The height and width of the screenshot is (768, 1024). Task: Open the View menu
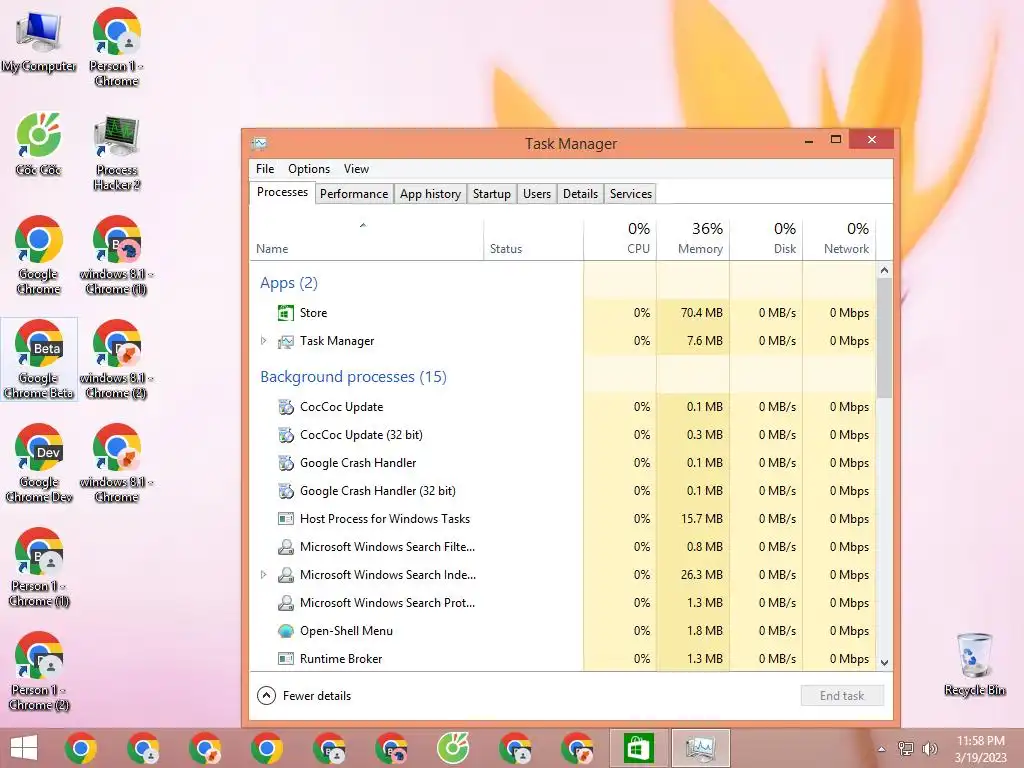pos(357,168)
